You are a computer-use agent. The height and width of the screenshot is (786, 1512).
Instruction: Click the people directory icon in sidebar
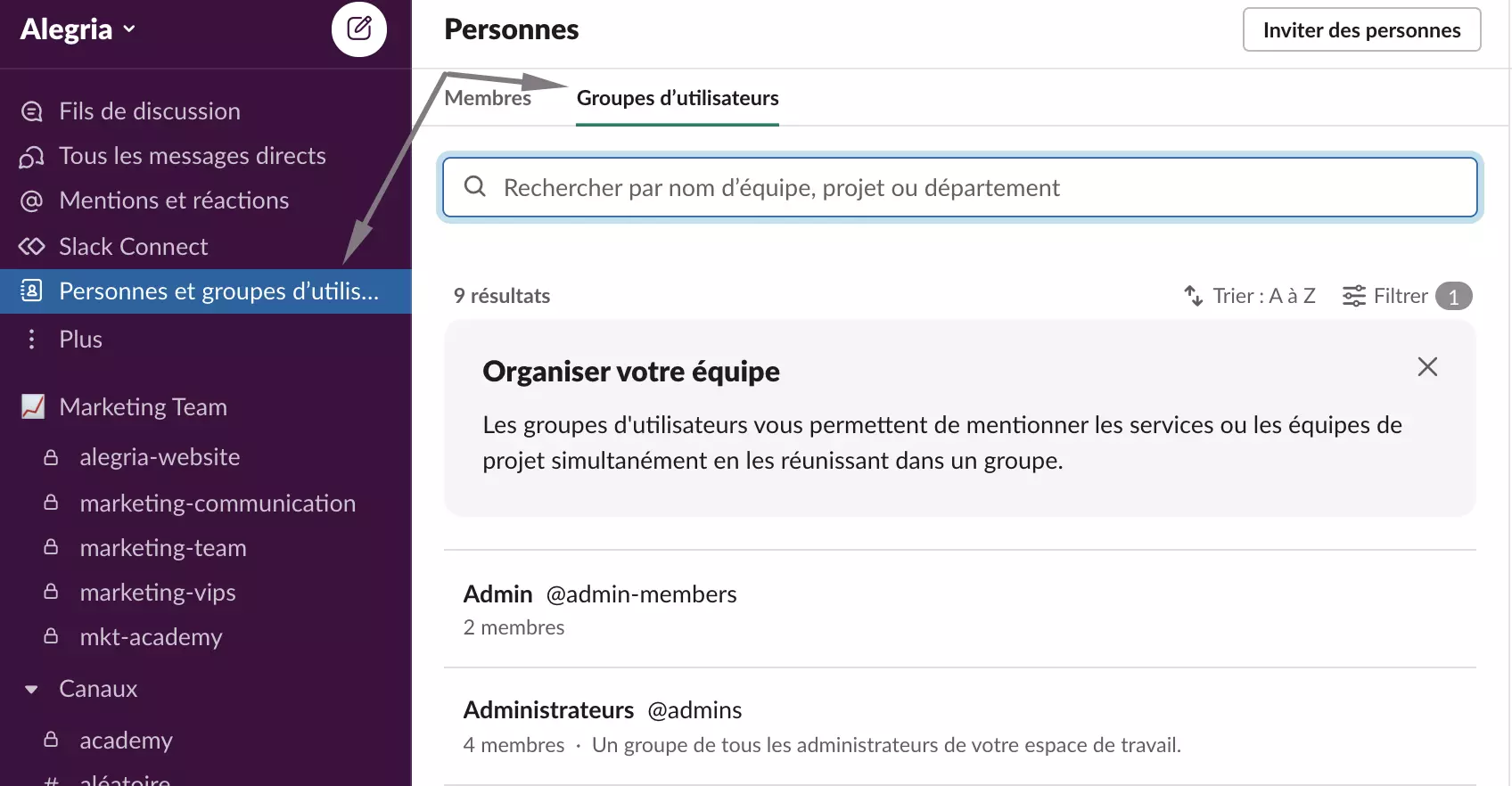coord(31,291)
